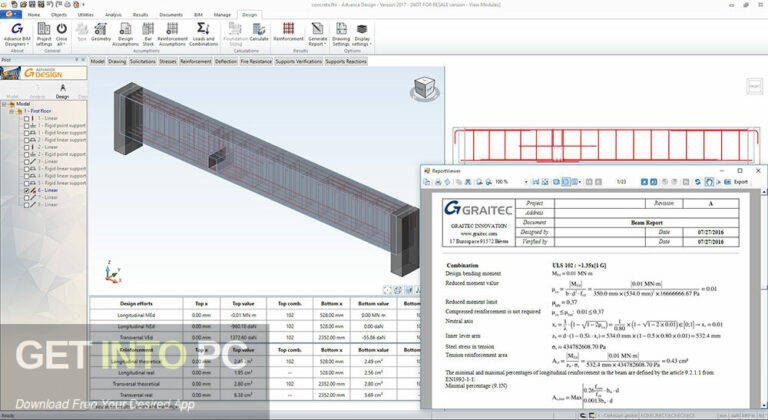The height and width of the screenshot is (420, 768).
Task: Open the Bar Stock tool
Action: (x=148, y=33)
